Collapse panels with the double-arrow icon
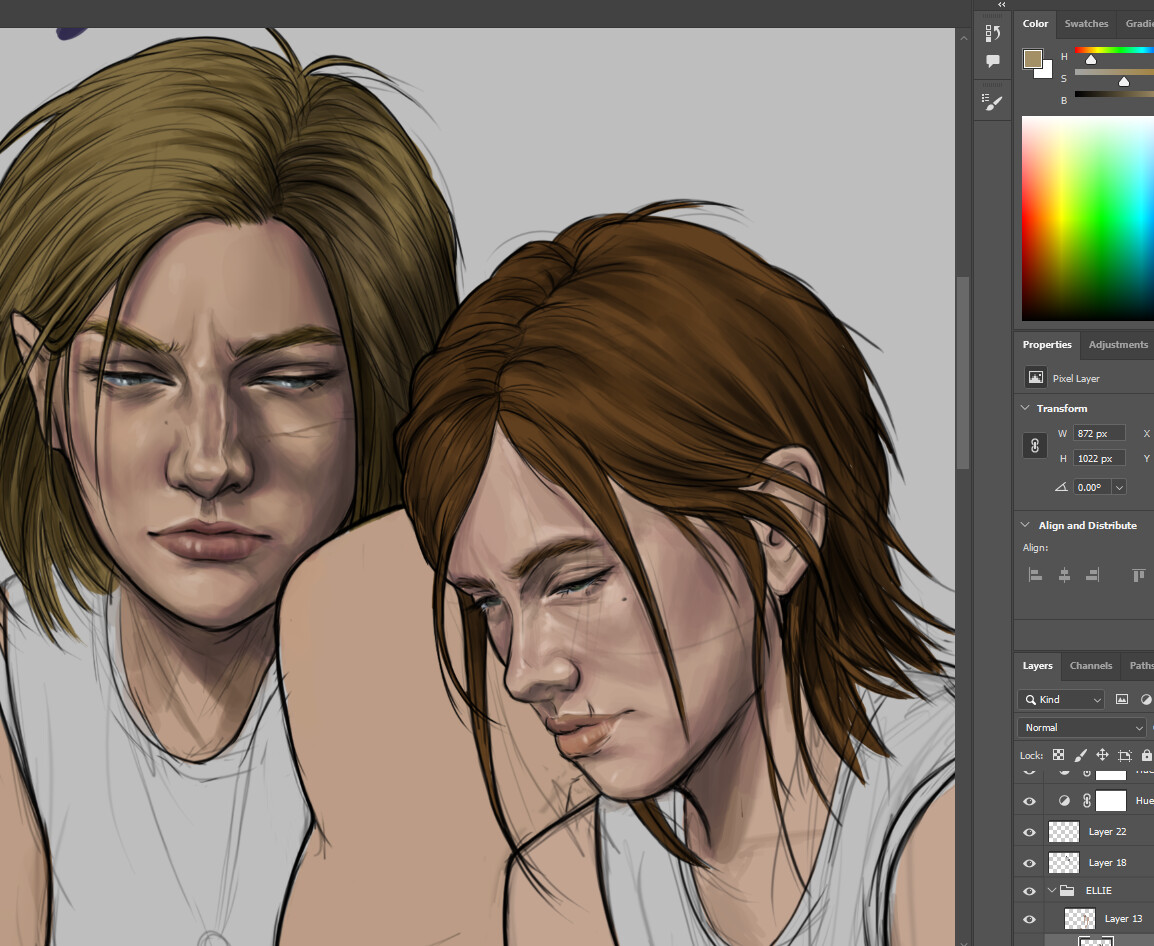The width and height of the screenshot is (1154, 946). (x=1001, y=4)
